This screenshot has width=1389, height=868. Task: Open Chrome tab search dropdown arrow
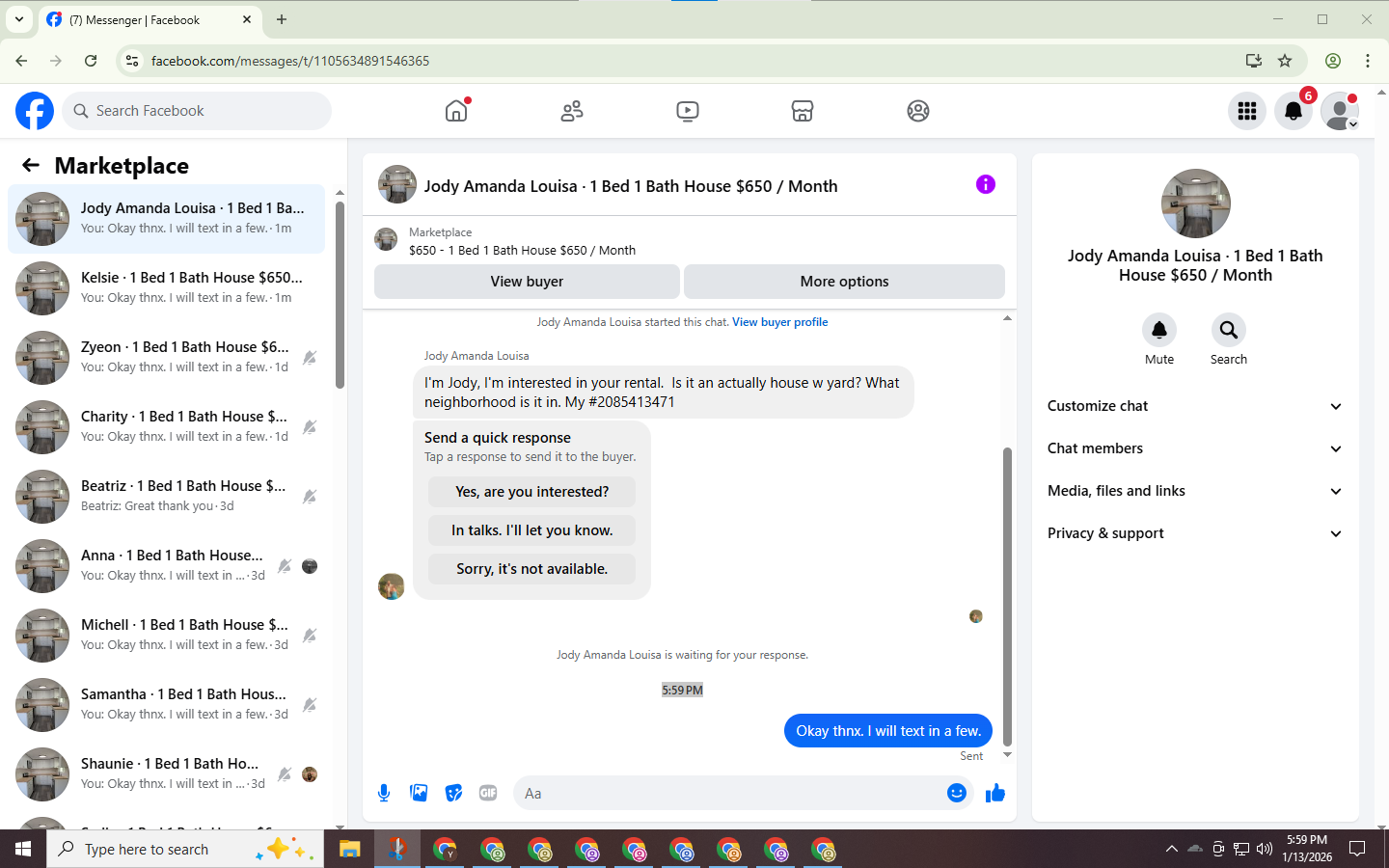(18, 19)
